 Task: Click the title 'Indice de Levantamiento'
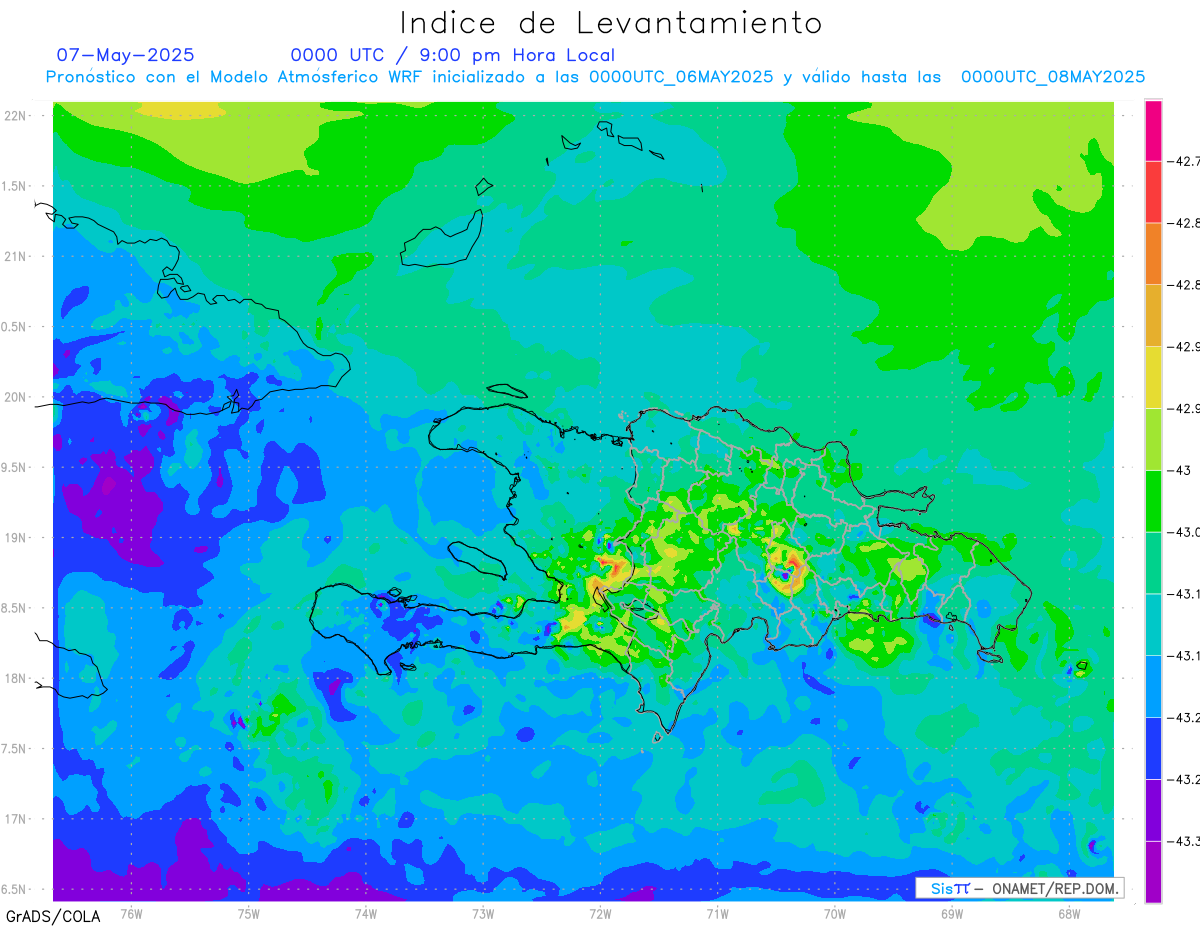pos(611,22)
